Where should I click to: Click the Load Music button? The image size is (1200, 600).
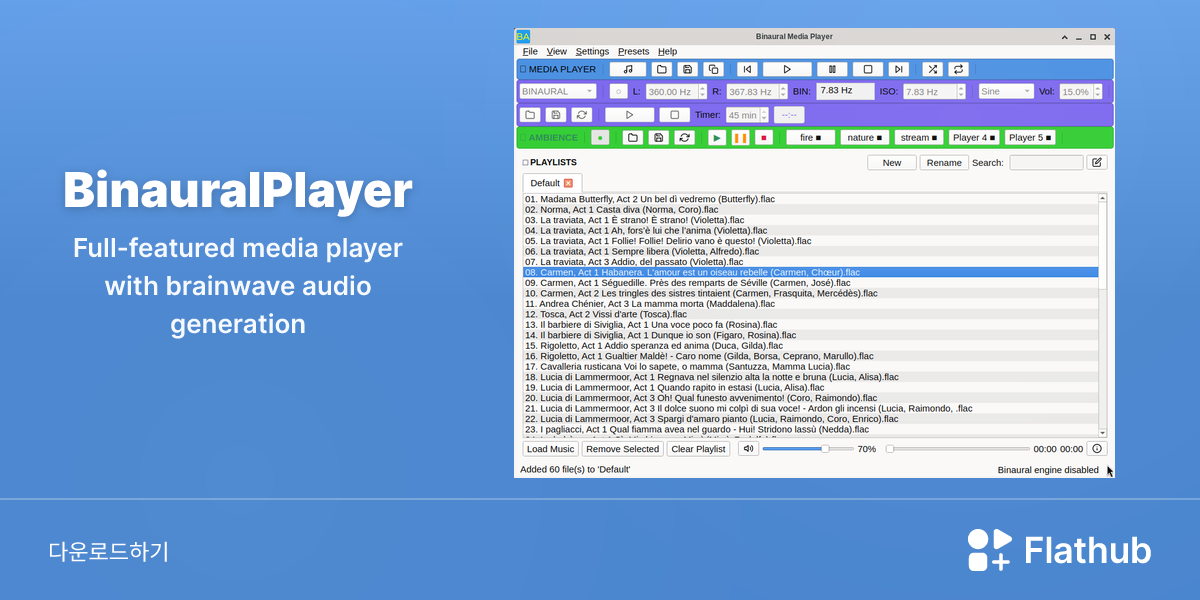point(551,449)
